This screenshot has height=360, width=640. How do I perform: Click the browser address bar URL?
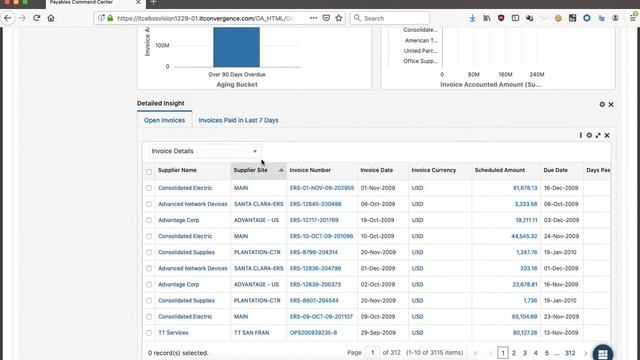click(205, 18)
